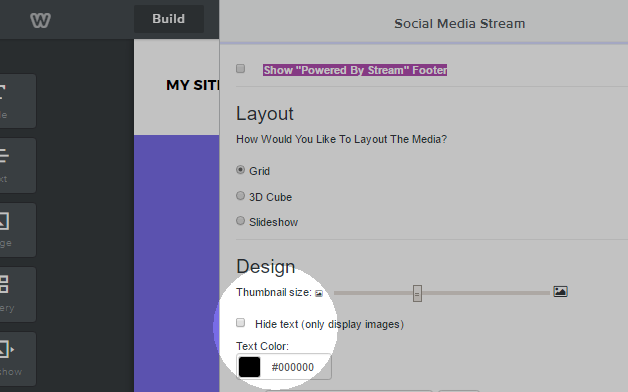Open the black Text Color swatch
Image resolution: width=628 pixels, height=392 pixels.
[x=250, y=367]
